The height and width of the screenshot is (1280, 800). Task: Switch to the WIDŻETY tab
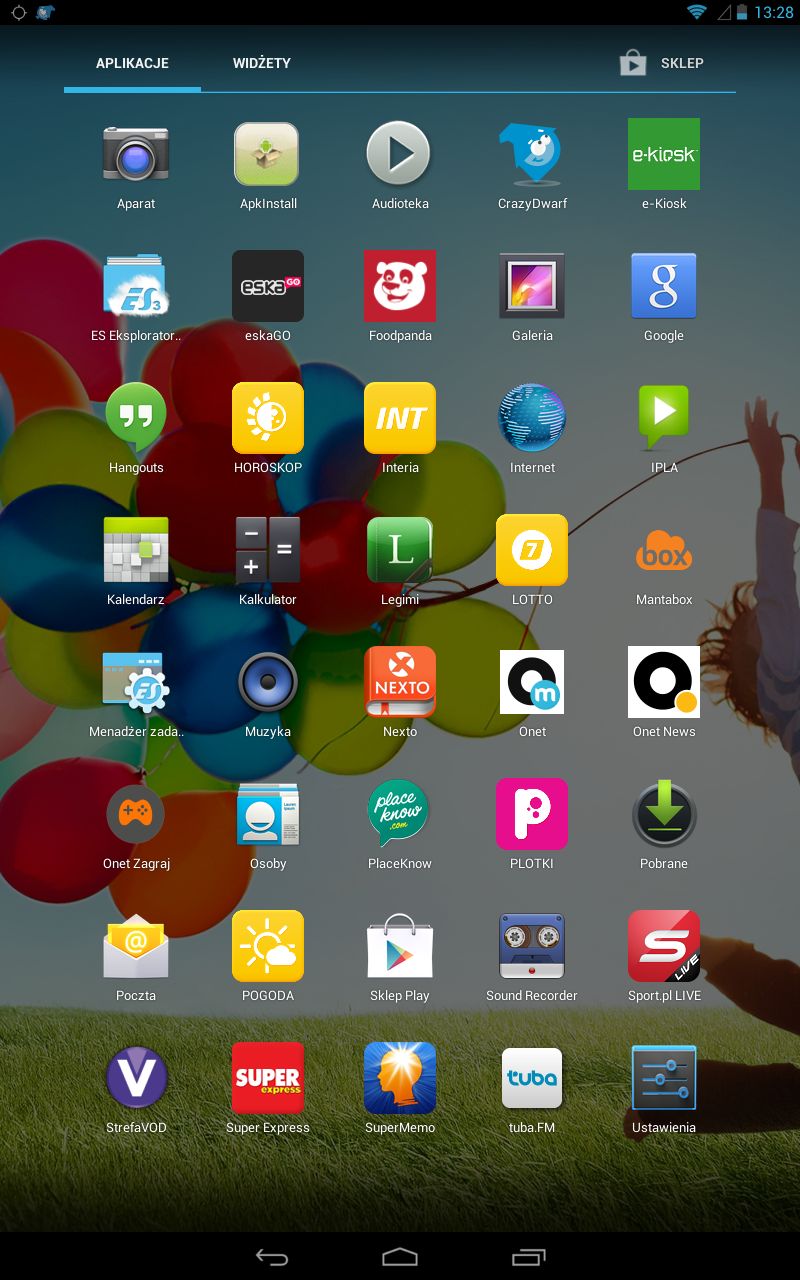pyautogui.click(x=262, y=63)
